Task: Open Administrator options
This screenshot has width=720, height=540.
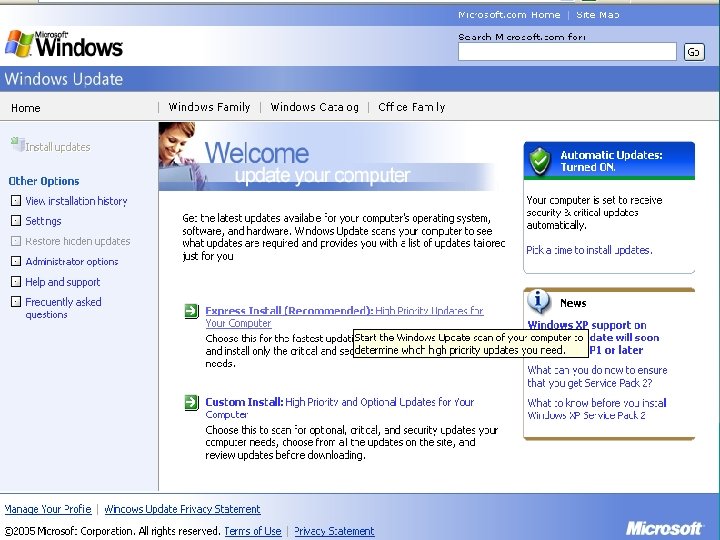Action: (72, 261)
